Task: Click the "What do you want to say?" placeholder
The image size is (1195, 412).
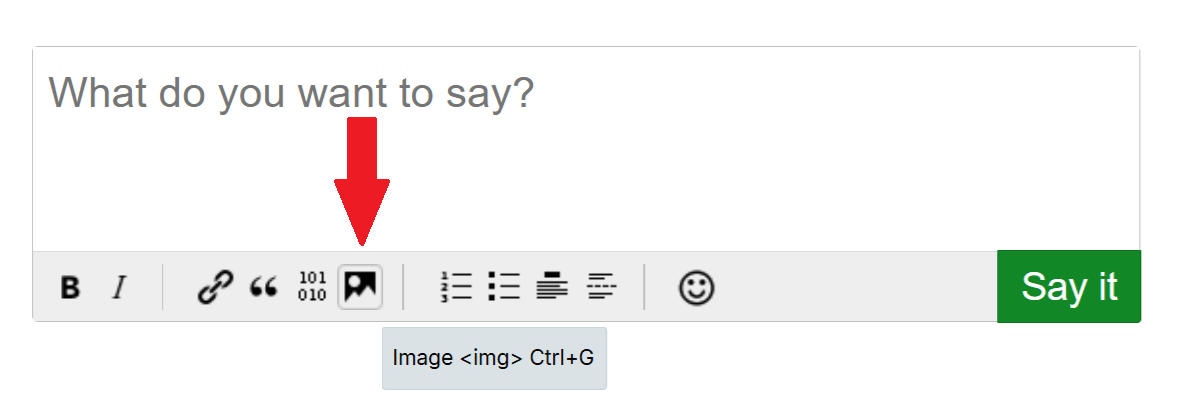Action: click(291, 94)
